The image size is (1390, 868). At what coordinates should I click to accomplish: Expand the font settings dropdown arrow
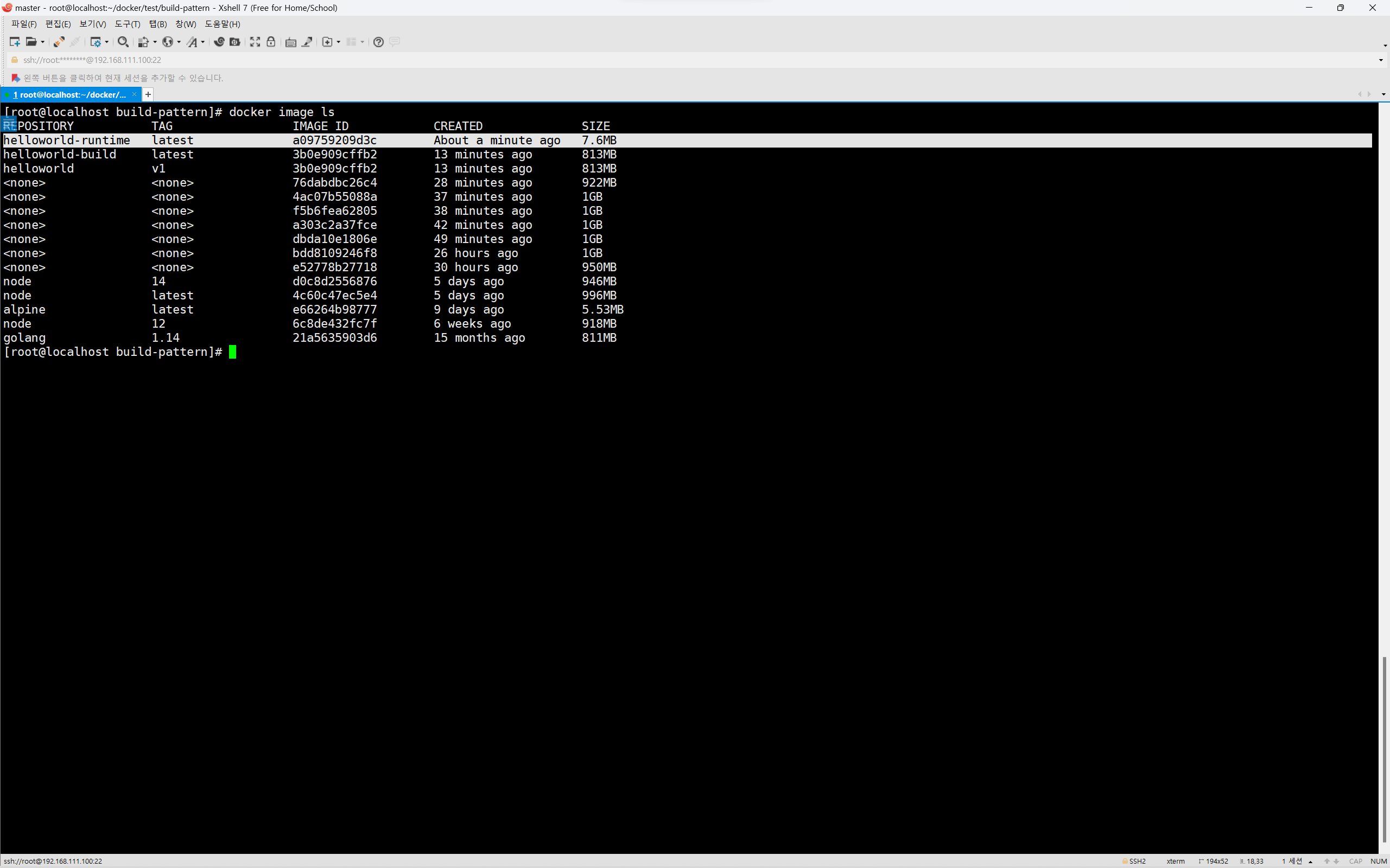203,42
